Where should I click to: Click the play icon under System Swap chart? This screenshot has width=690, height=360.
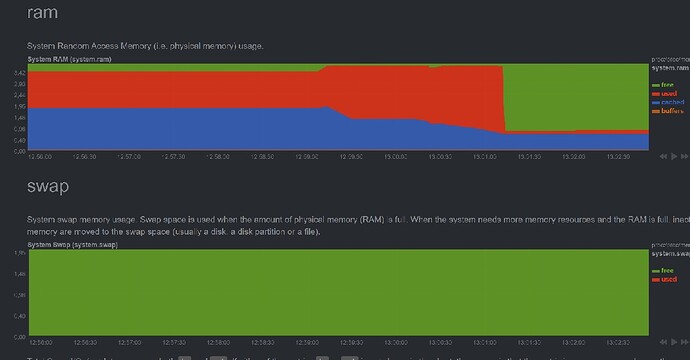tap(674, 342)
